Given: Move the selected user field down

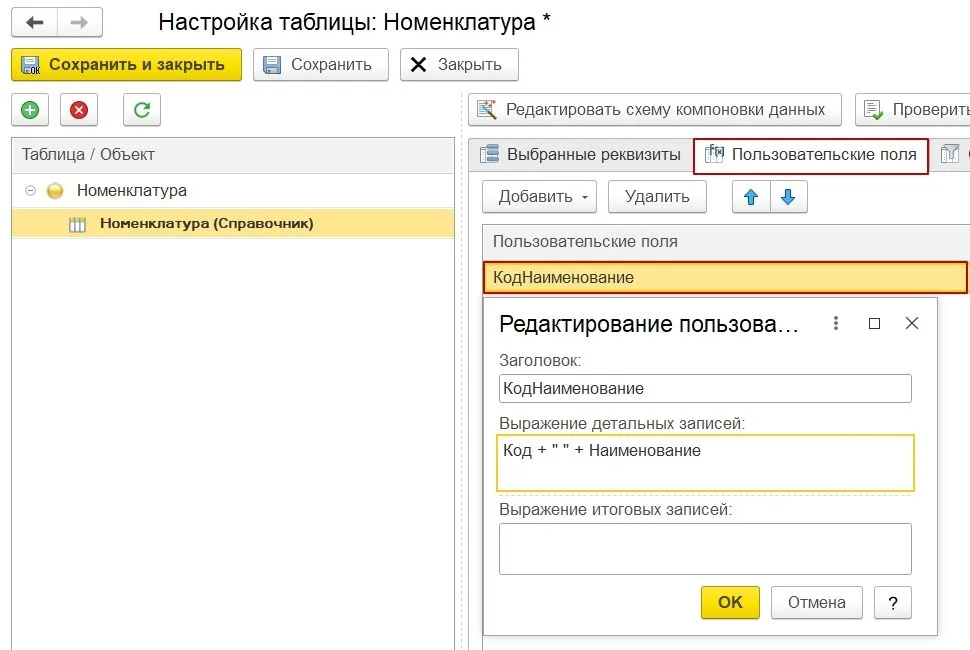Looking at the screenshot, I should [789, 196].
